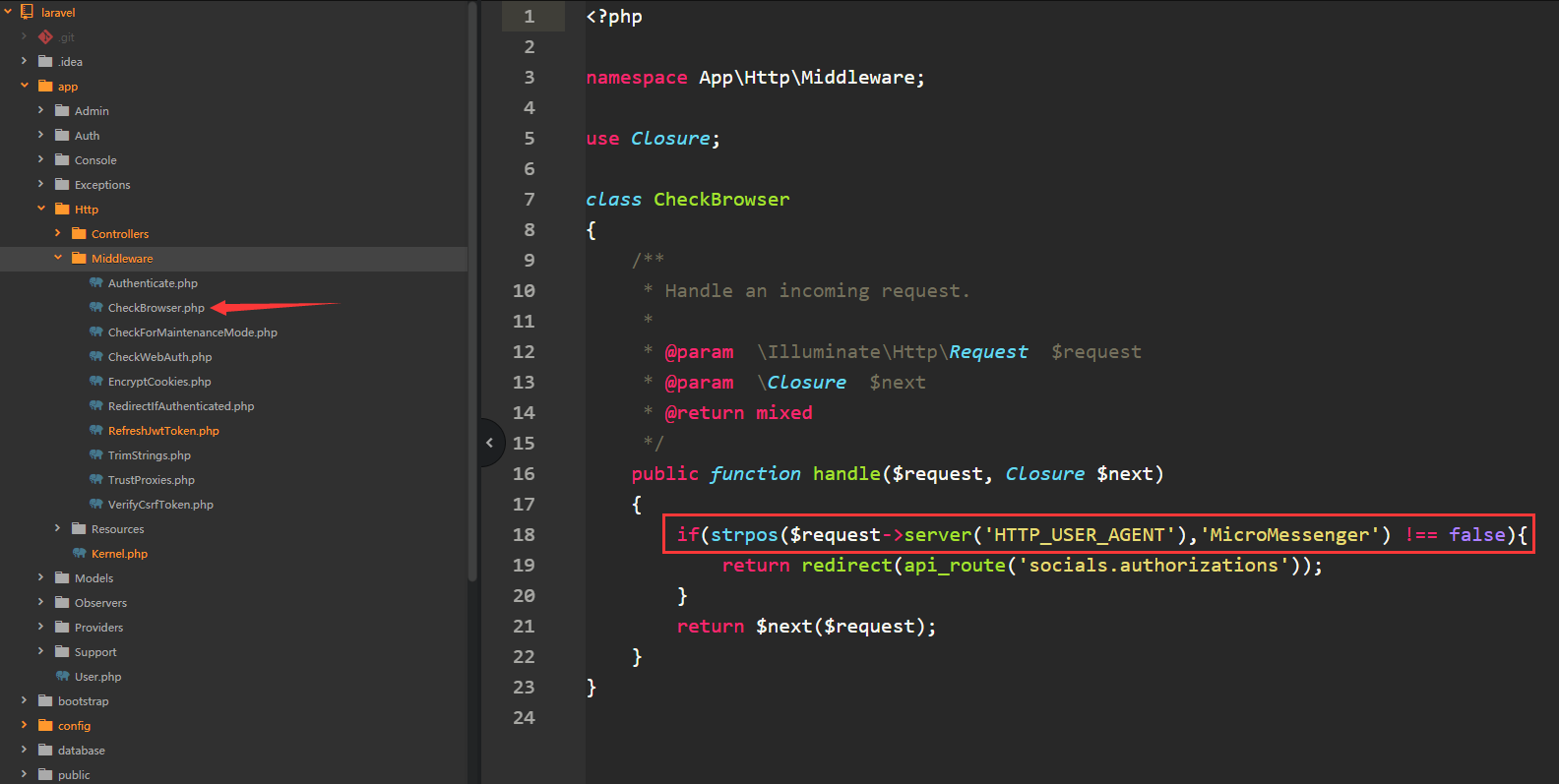Select the Providers folder label
The width and height of the screenshot is (1559, 784).
point(98,628)
